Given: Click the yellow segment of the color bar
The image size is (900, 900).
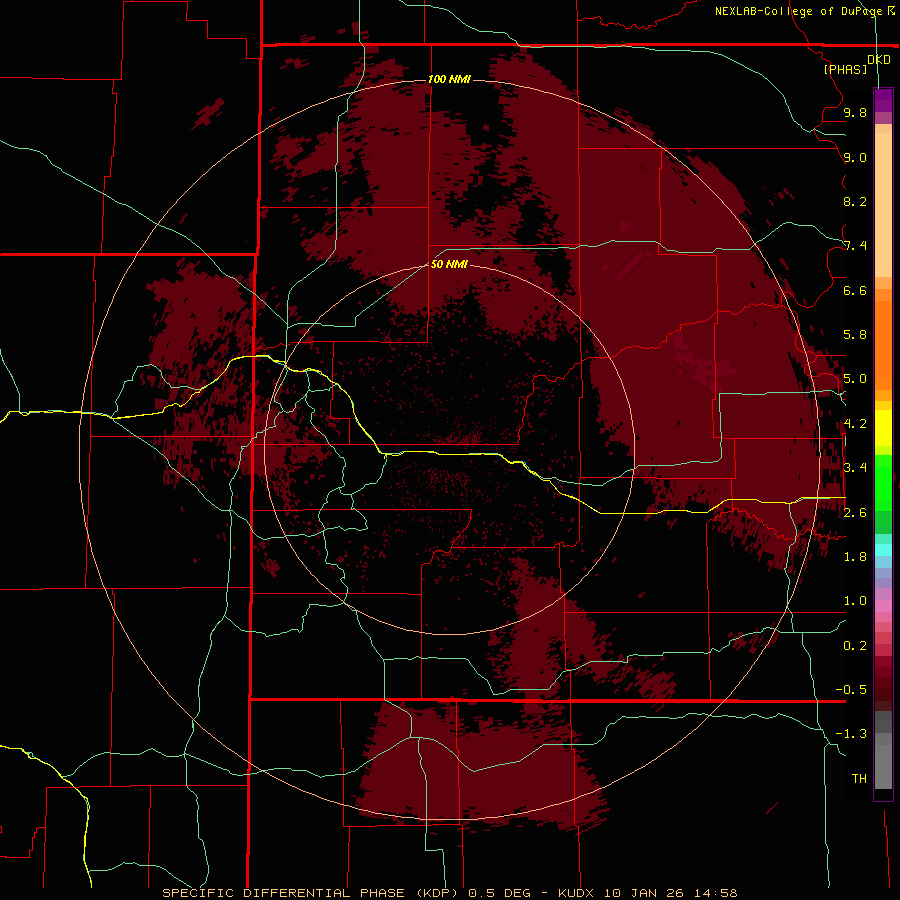Looking at the screenshot, I should pos(883,428).
